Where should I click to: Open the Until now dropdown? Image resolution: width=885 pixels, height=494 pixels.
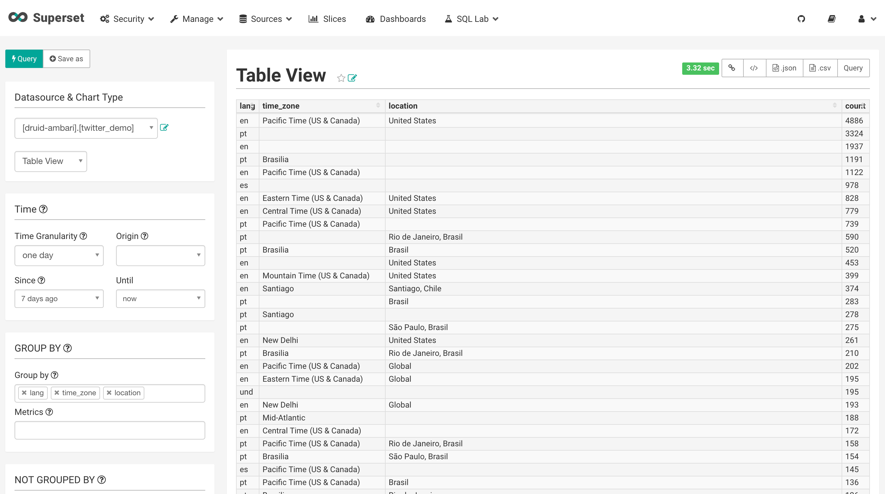(x=160, y=299)
